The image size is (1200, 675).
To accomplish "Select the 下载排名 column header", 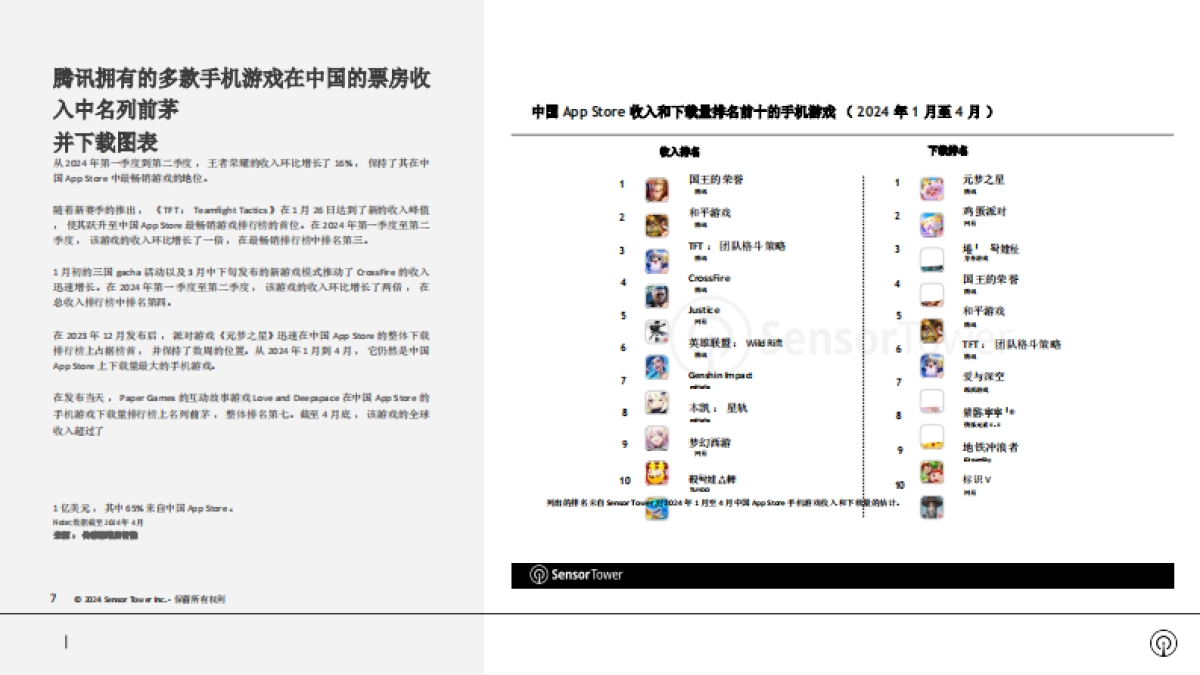I will point(947,151).
